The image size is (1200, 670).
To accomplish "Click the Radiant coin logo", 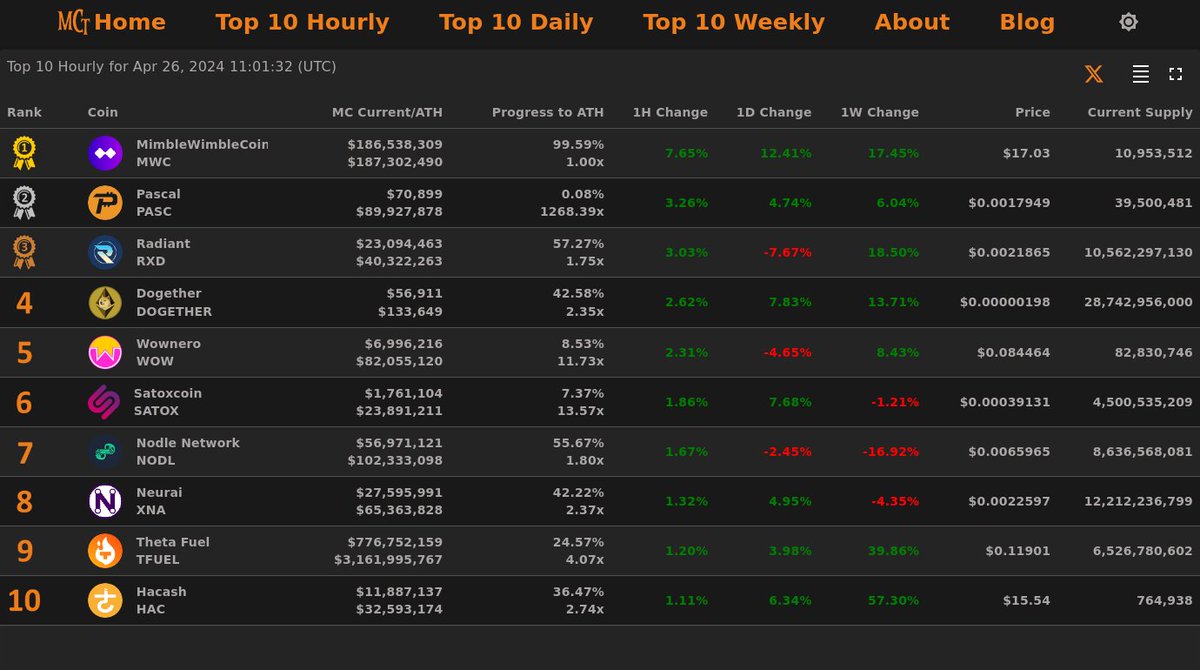I will pyautogui.click(x=105, y=253).
